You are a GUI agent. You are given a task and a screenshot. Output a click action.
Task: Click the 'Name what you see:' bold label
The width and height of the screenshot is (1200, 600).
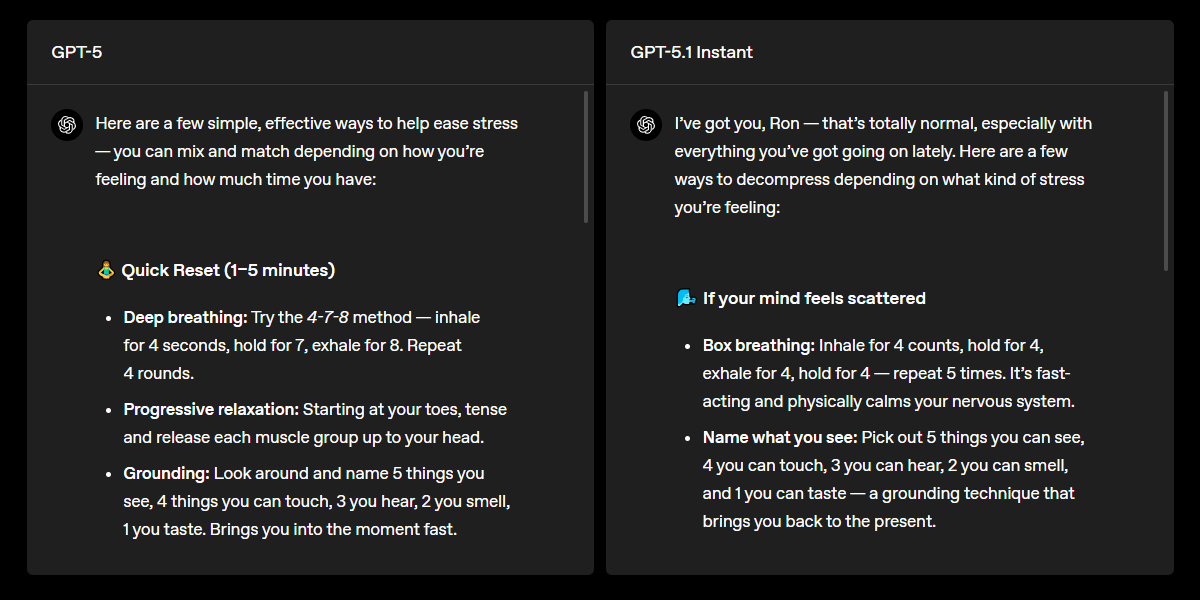click(780, 437)
